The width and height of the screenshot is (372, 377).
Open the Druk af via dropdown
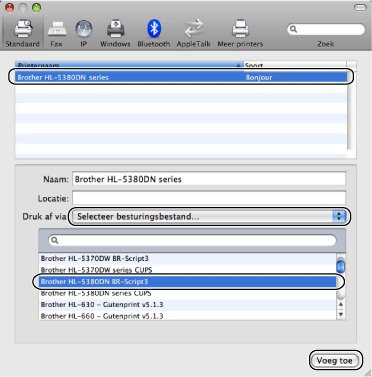210,217
